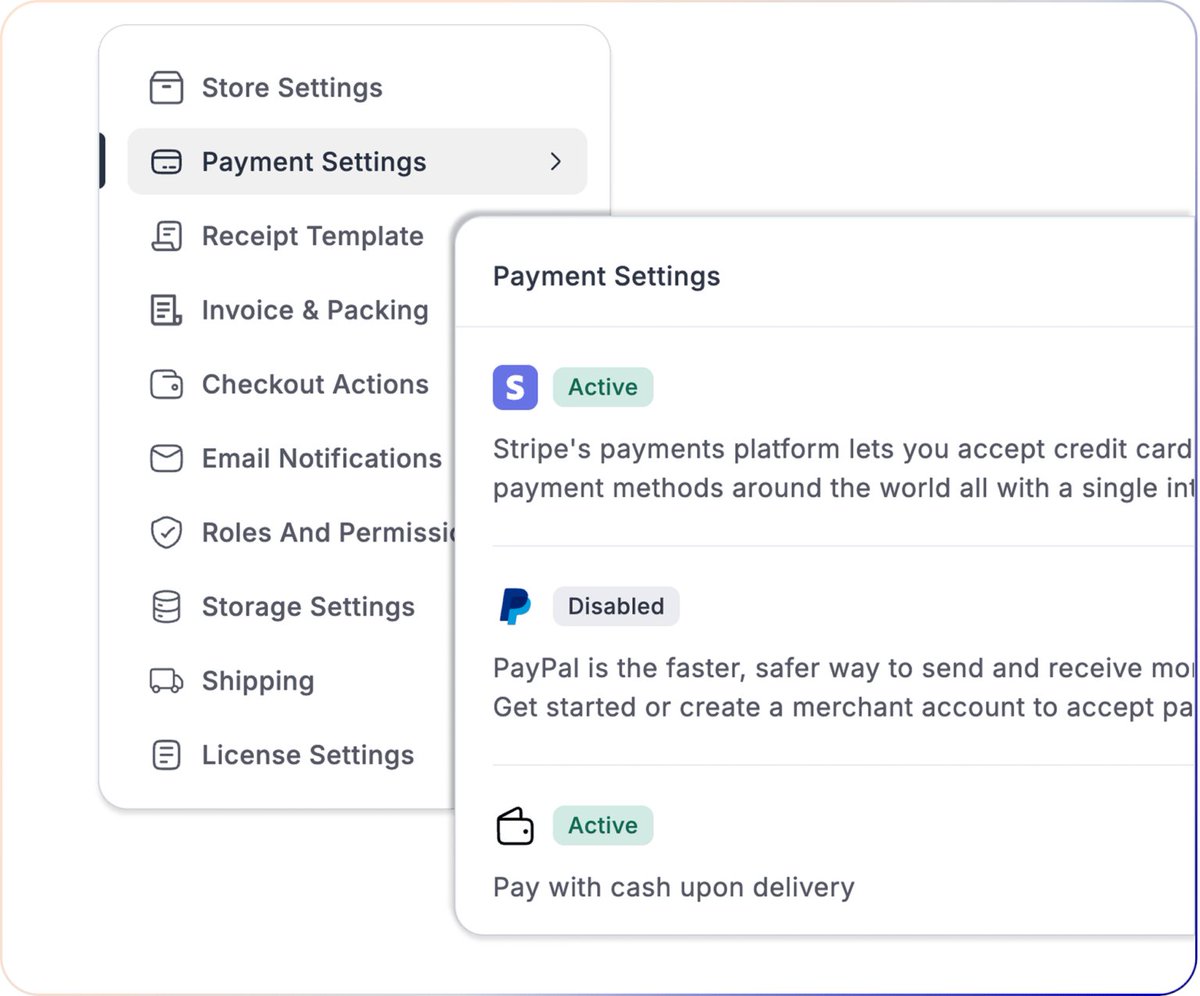Click the Checkout Actions wallet icon
This screenshot has width=1200, height=996.
[166, 384]
